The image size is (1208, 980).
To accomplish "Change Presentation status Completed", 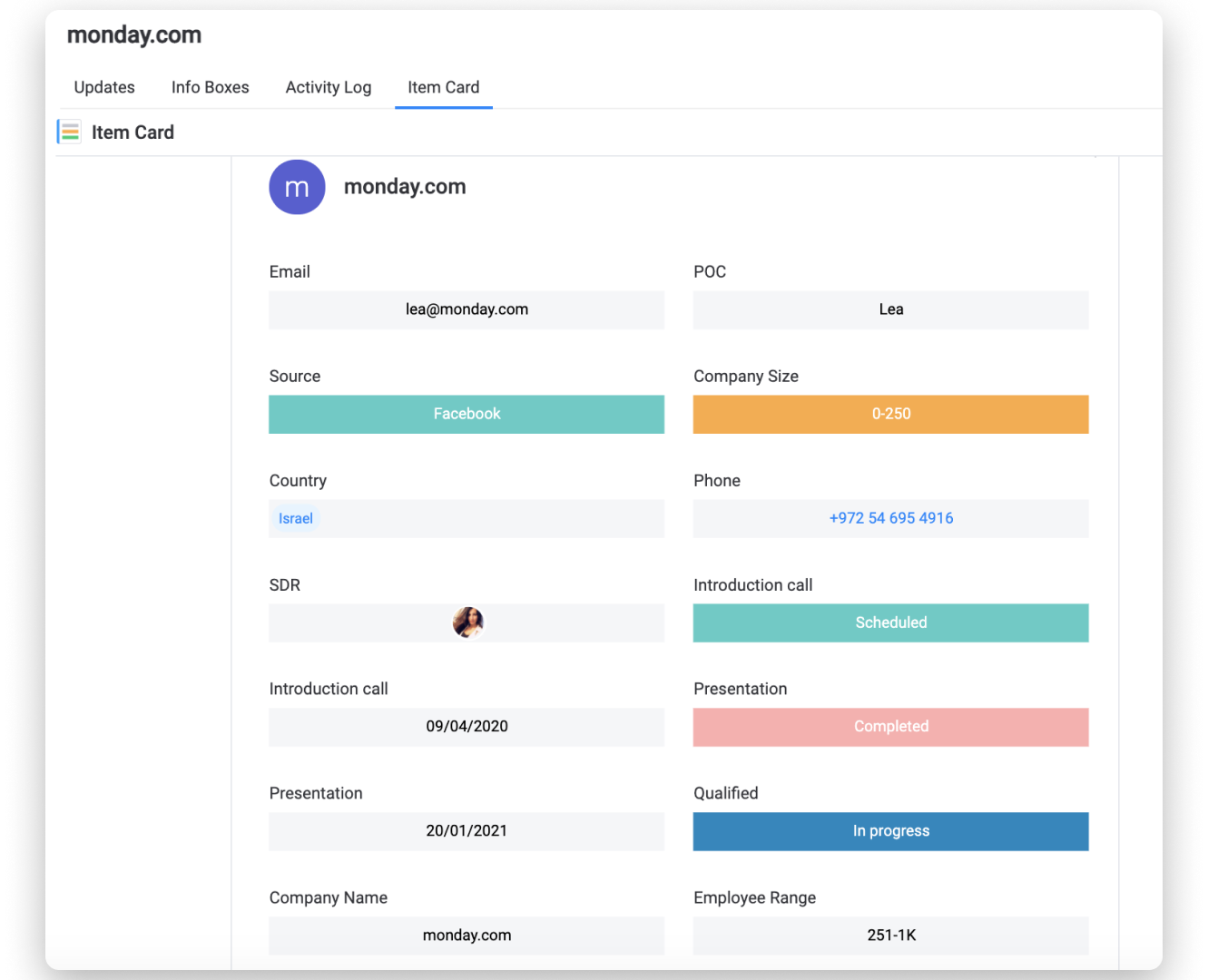I will click(890, 727).
